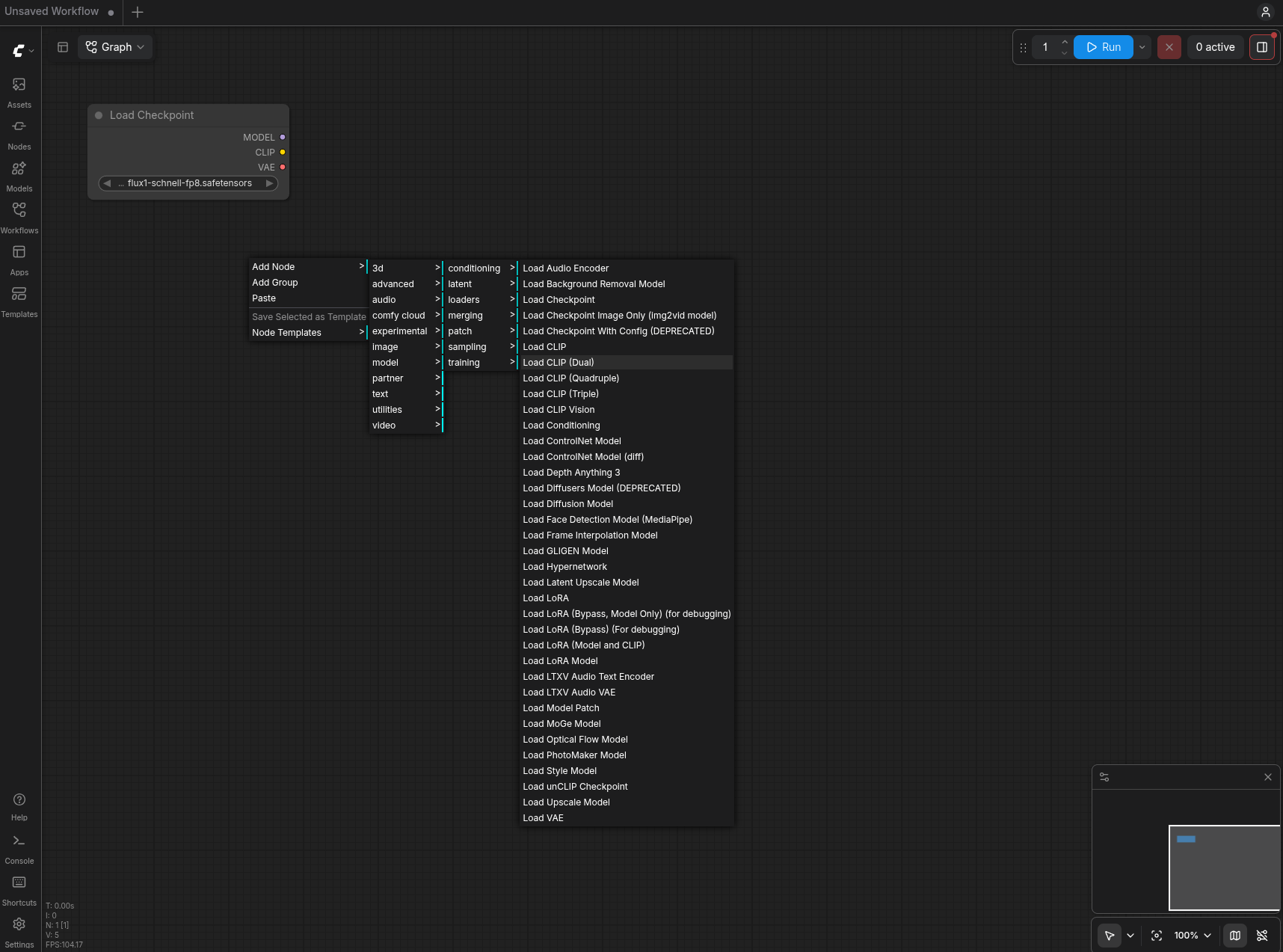This screenshot has height=952, width=1283.
Task: Click the ComfyUI logo menu
Action: (x=22, y=50)
